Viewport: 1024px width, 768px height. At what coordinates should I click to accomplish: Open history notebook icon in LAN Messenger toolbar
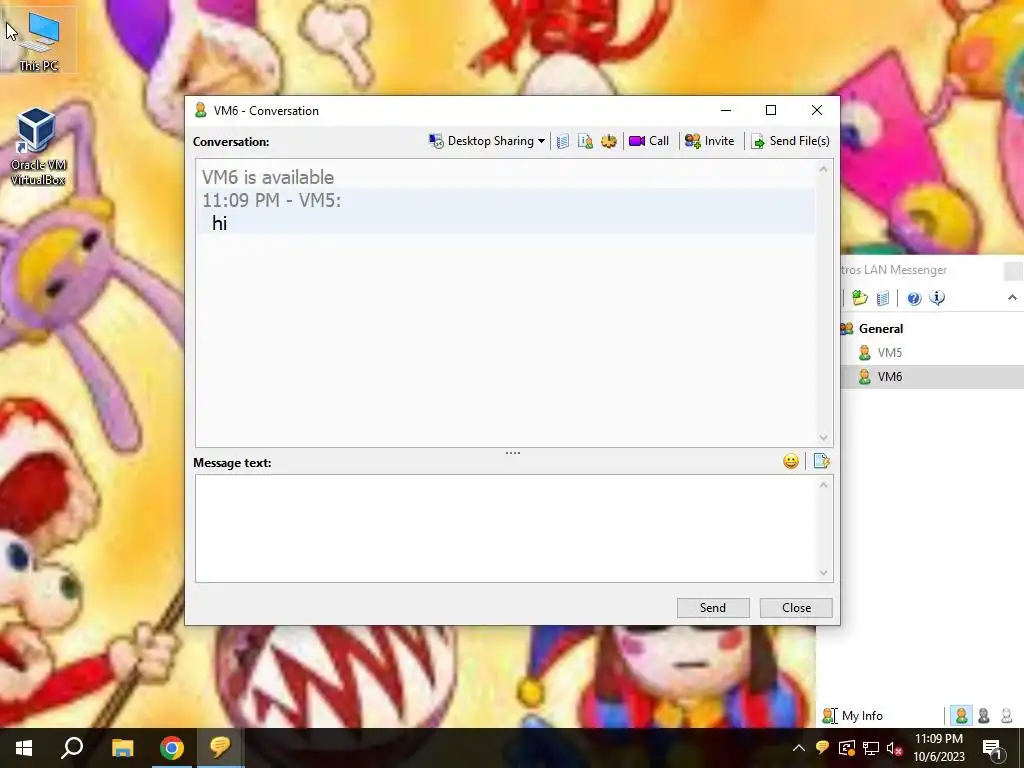(882, 298)
